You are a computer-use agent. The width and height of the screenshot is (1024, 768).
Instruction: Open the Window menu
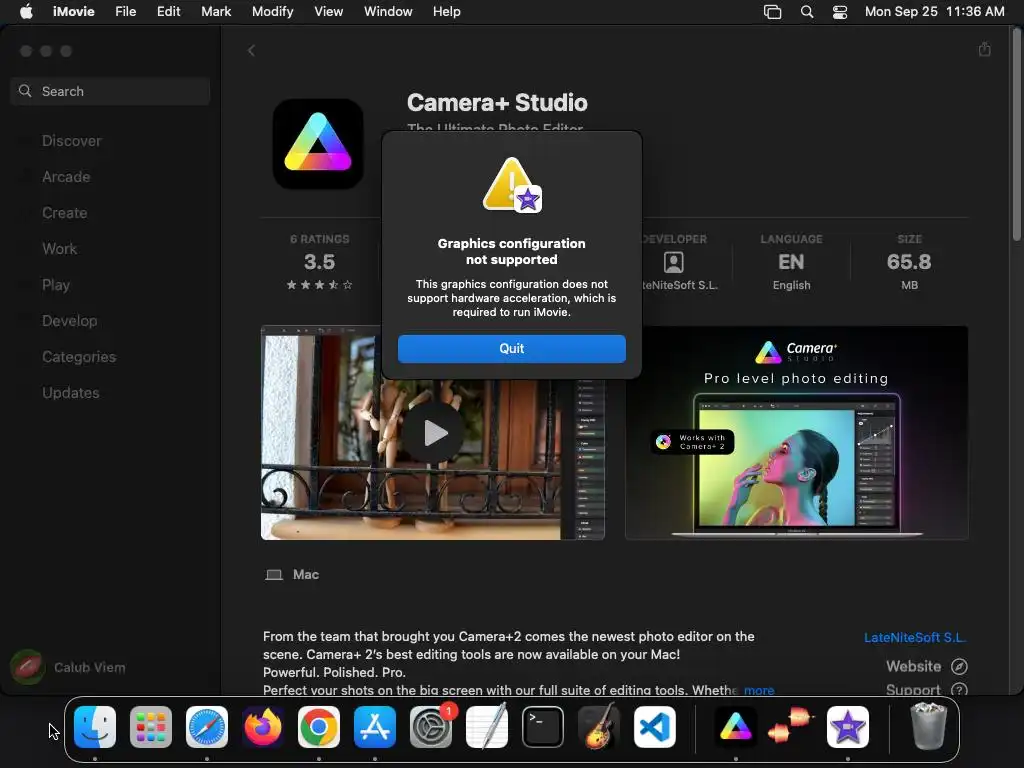388,12
